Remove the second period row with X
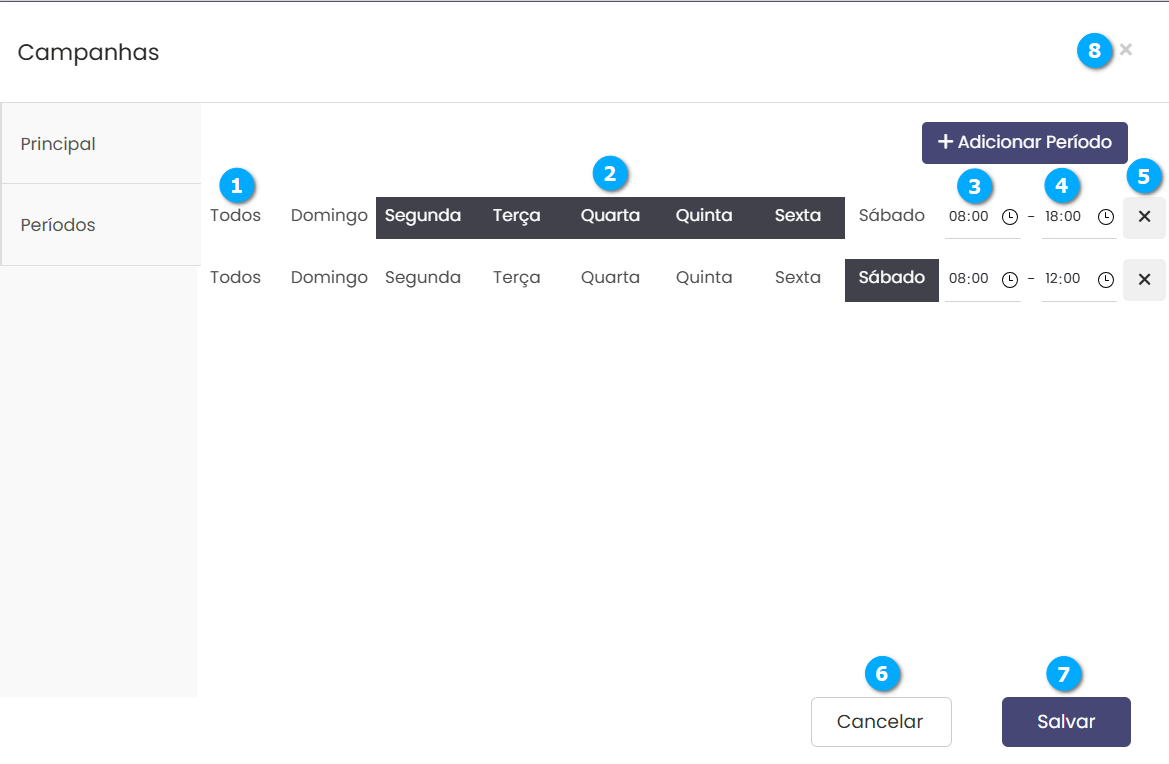 click(x=1144, y=280)
